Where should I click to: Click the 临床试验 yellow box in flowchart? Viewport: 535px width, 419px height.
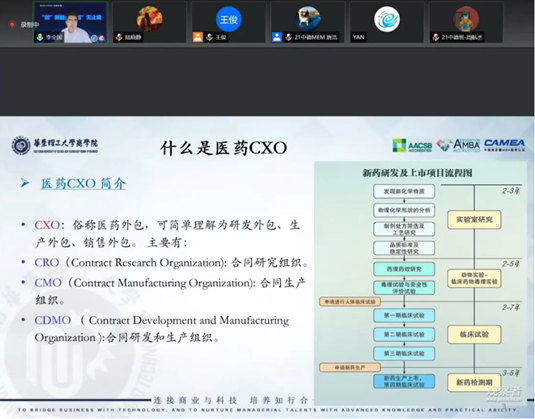(474, 334)
